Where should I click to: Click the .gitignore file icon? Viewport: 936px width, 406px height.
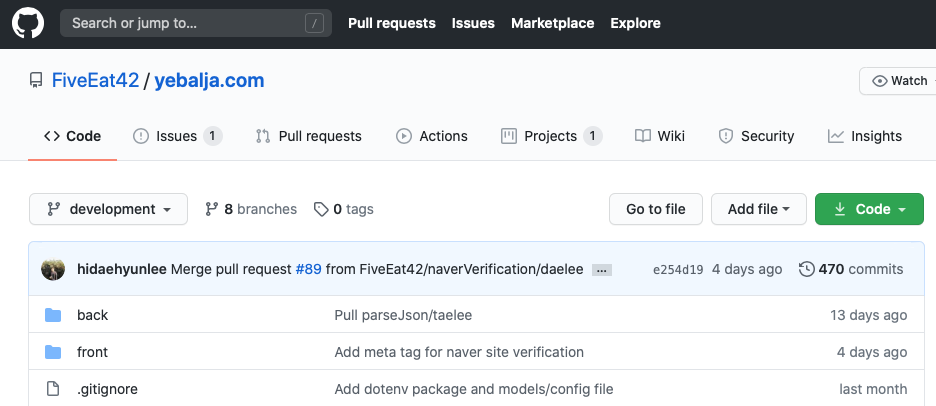click(53, 389)
